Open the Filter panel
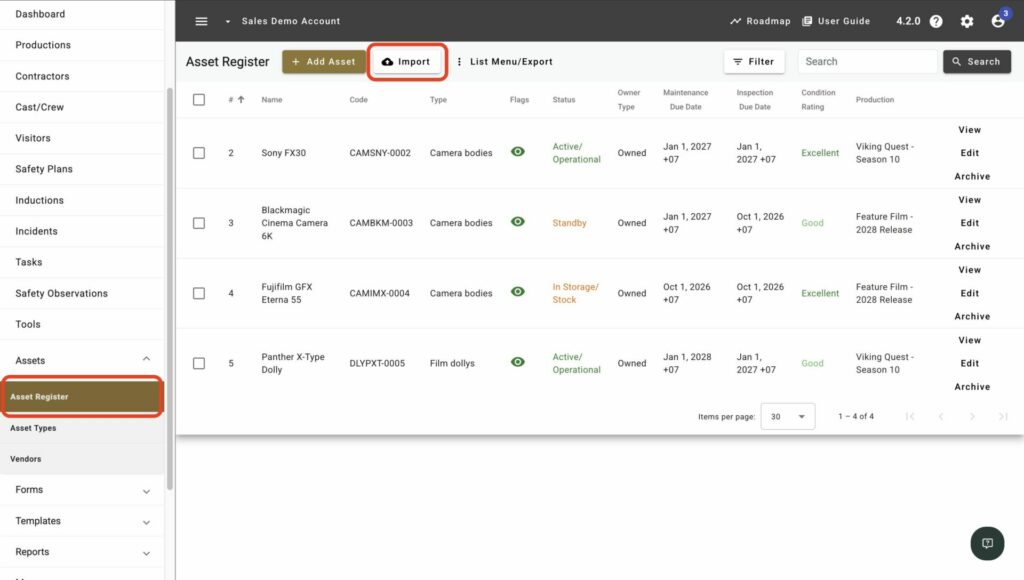 tap(754, 61)
